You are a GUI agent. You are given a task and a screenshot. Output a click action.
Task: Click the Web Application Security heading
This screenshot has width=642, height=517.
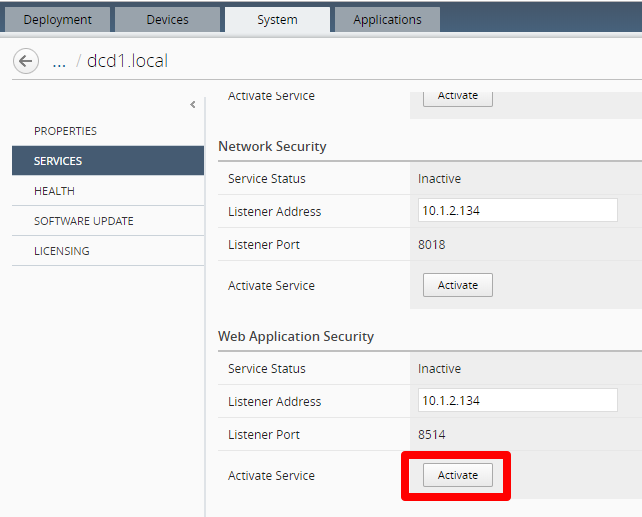[296, 336]
